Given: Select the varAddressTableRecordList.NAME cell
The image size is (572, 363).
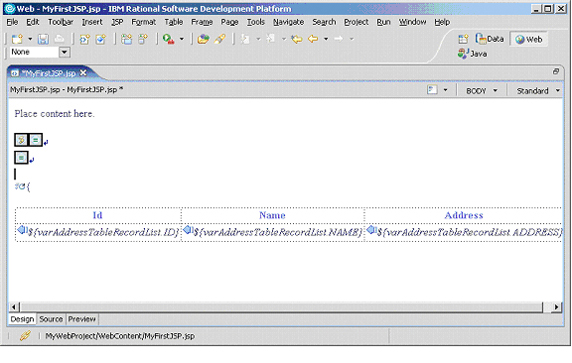Looking at the screenshot, I should pyautogui.click(x=273, y=232).
